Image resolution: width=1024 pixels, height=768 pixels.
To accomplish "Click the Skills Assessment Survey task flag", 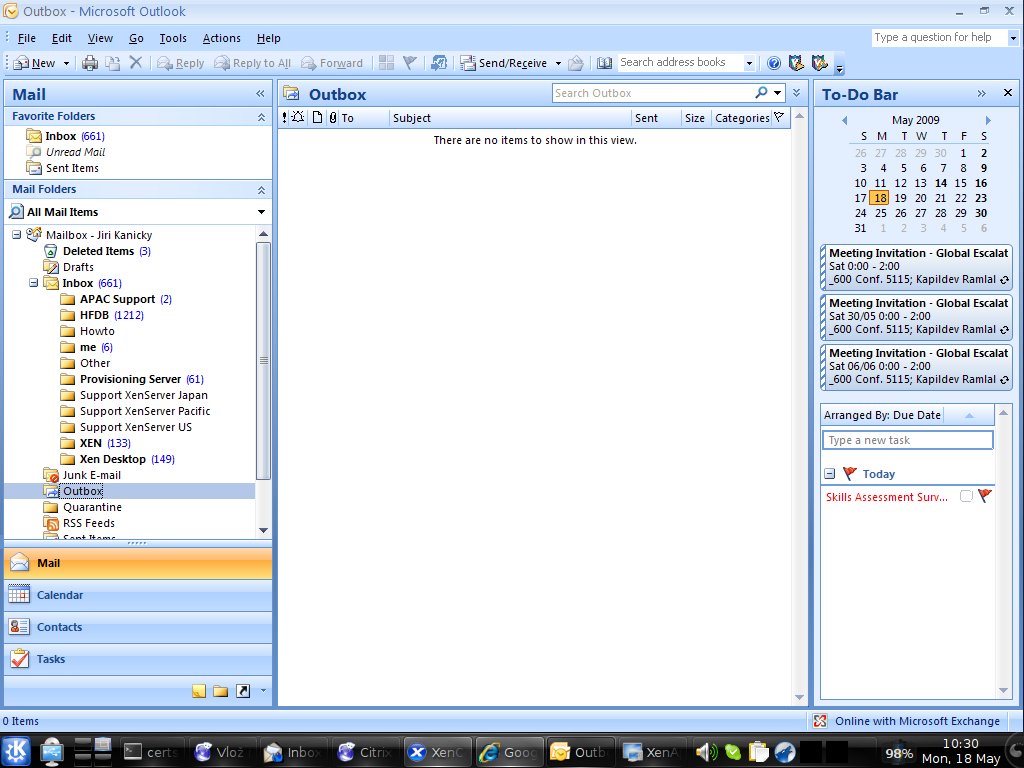I will [x=985, y=496].
